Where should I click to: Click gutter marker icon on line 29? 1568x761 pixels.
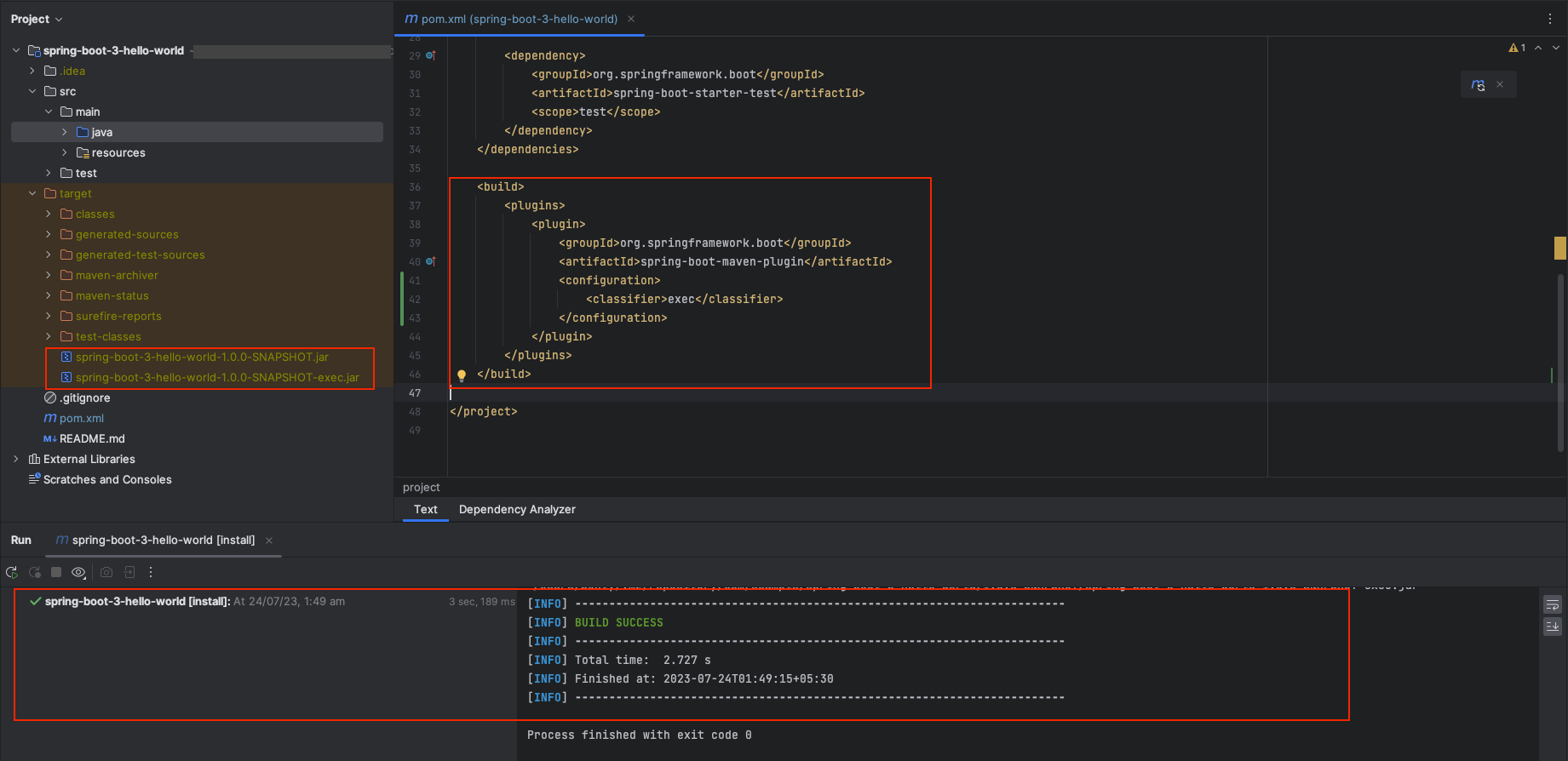pyautogui.click(x=431, y=55)
